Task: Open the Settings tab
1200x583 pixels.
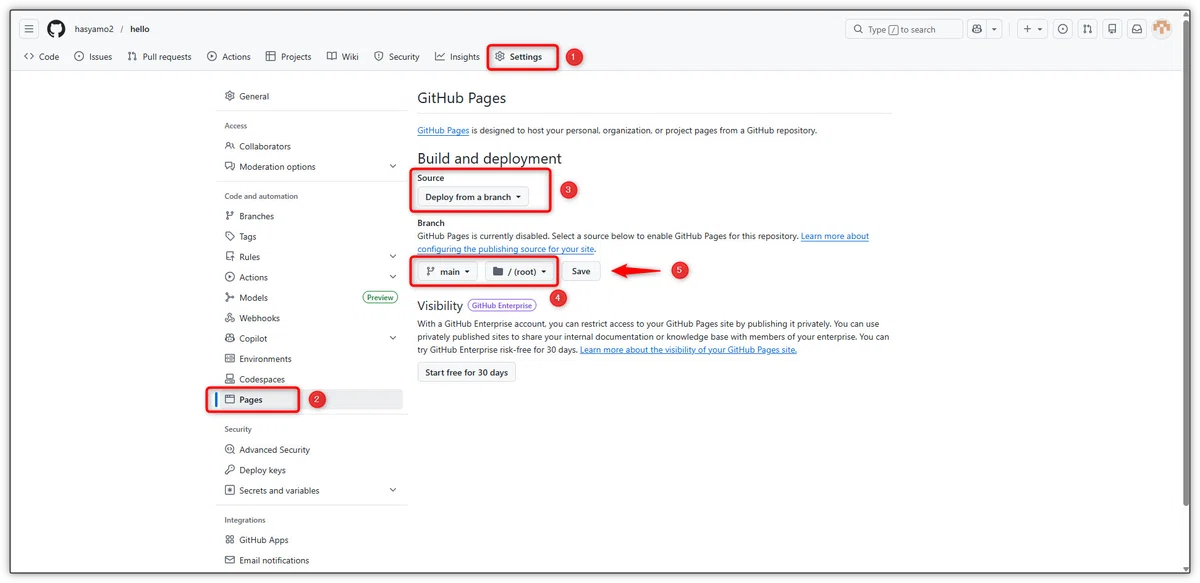Action: [519, 57]
